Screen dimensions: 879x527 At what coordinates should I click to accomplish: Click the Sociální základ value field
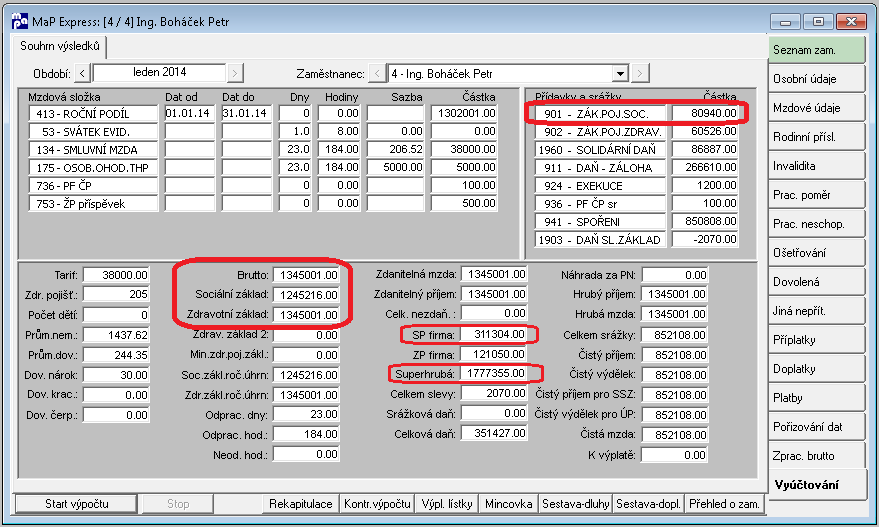307,294
